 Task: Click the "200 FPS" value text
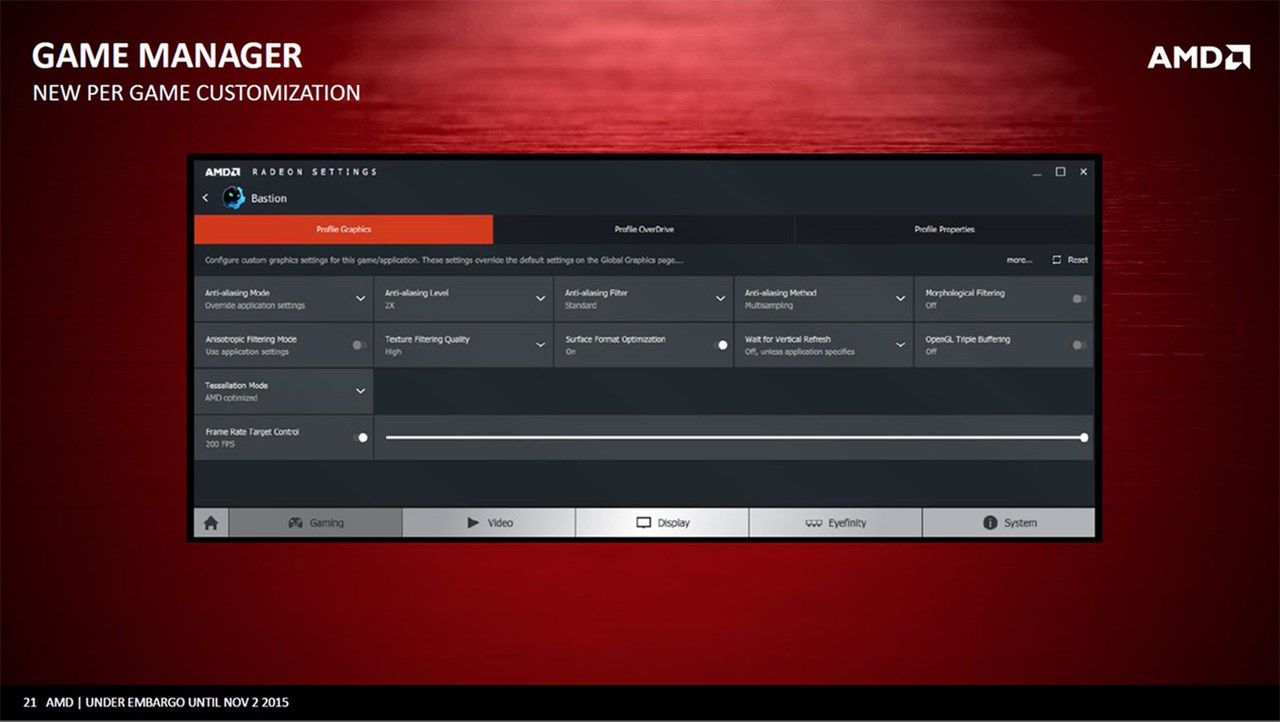218,443
